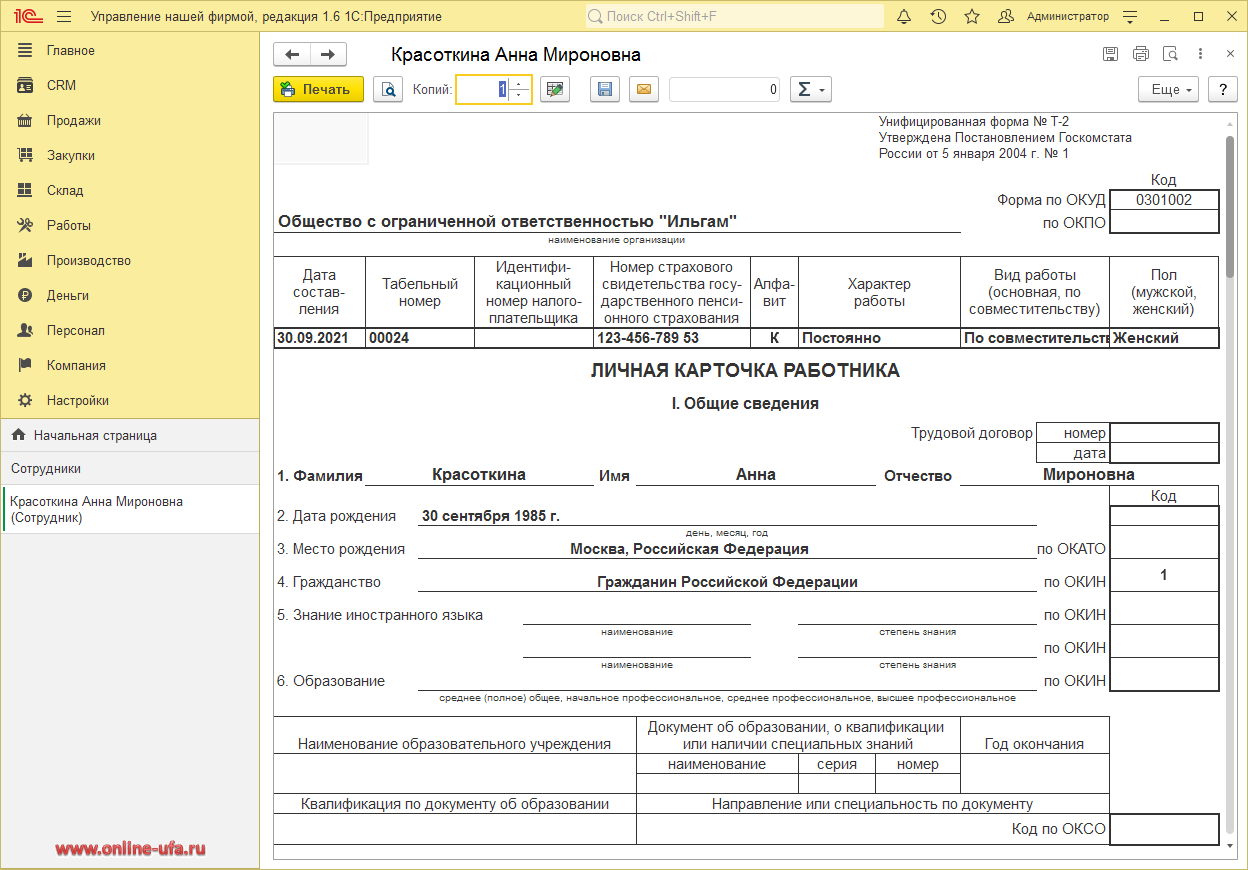
Task: Open the Закупки section
Action: (x=130, y=155)
